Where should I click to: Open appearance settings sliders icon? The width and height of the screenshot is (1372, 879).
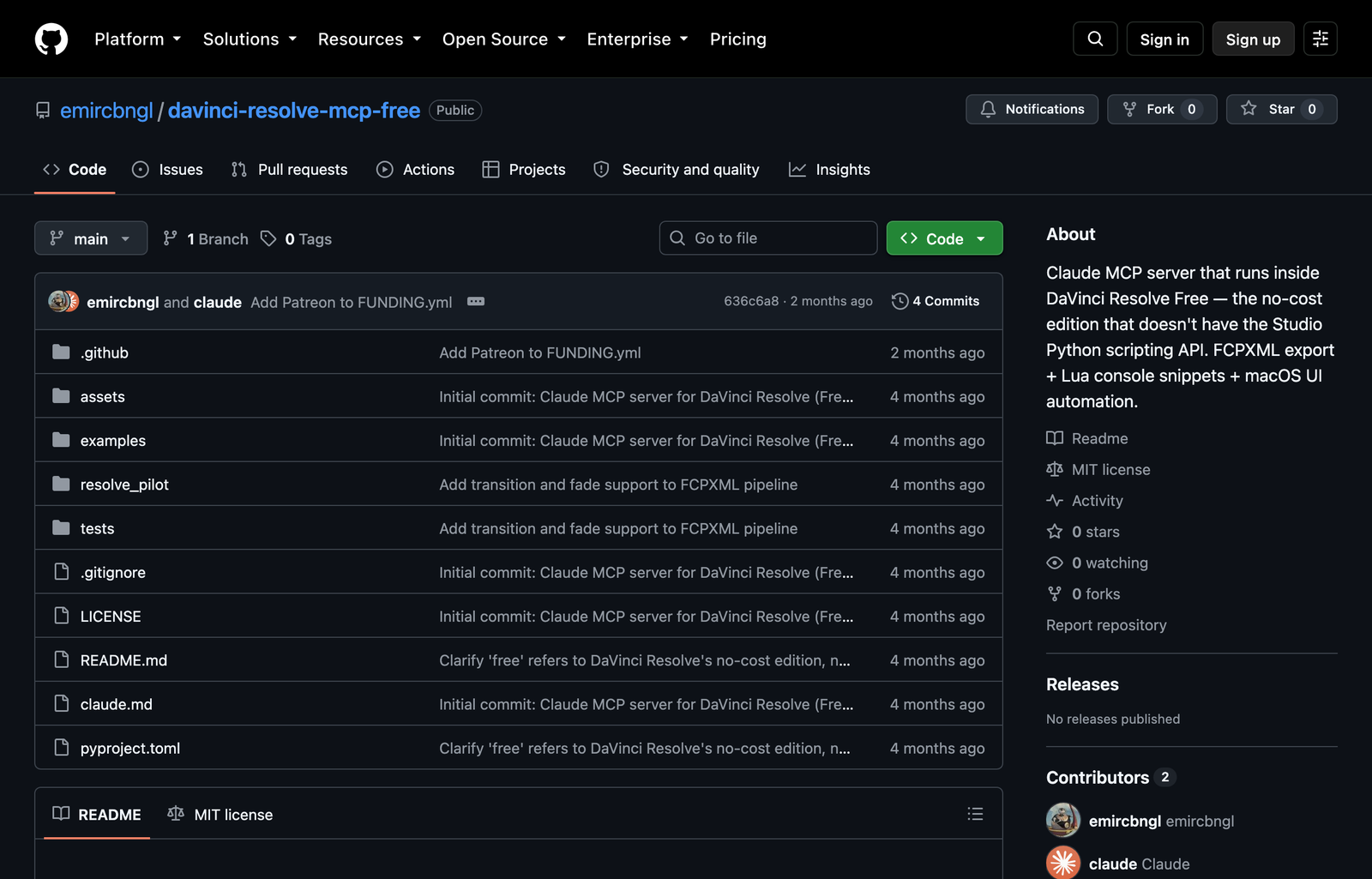pyautogui.click(x=1321, y=39)
